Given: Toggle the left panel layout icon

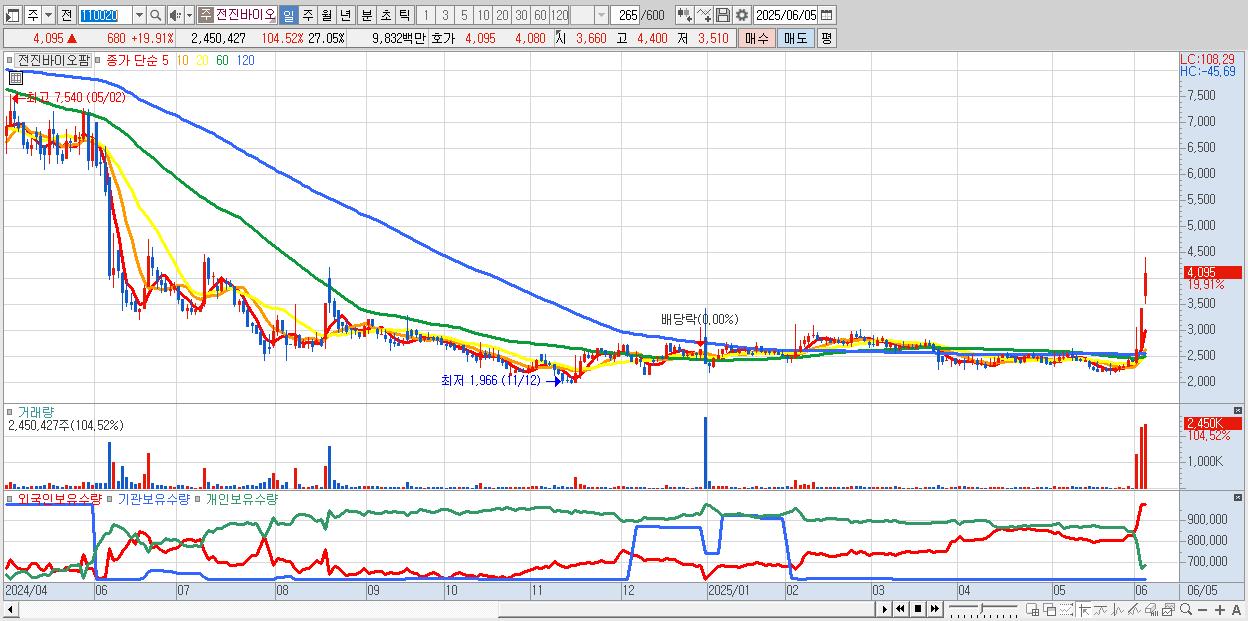Looking at the screenshot, I should pos(13,15).
